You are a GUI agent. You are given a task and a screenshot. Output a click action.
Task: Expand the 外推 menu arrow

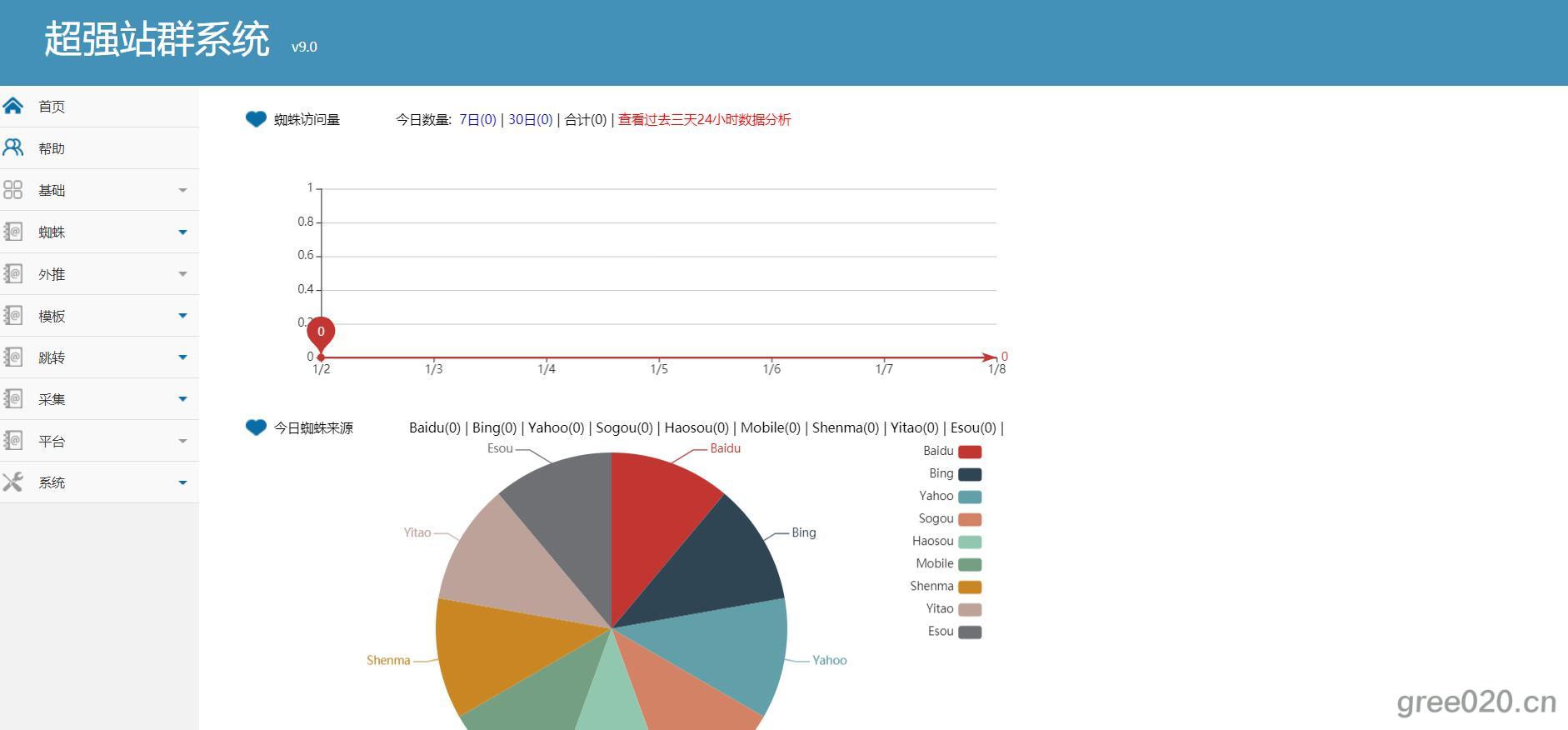pyautogui.click(x=182, y=273)
